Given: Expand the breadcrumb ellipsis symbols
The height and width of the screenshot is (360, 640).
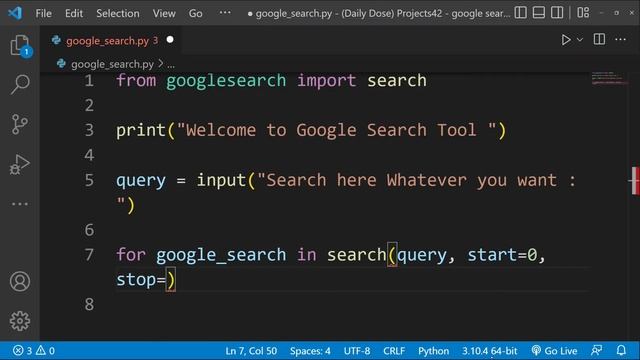Looking at the screenshot, I should pos(171,64).
